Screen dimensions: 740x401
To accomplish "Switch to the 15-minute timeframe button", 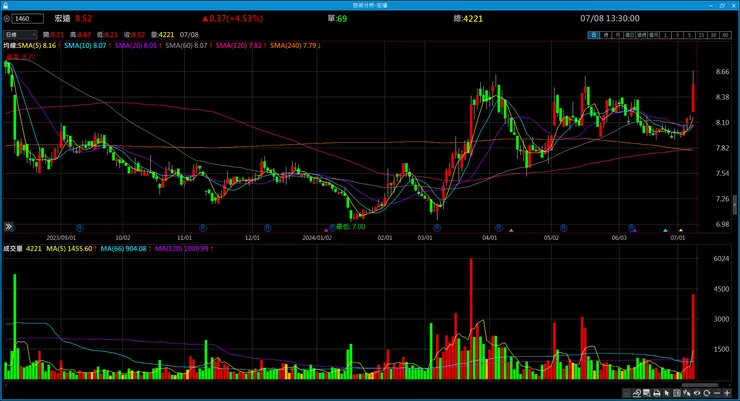I will 701,35.
